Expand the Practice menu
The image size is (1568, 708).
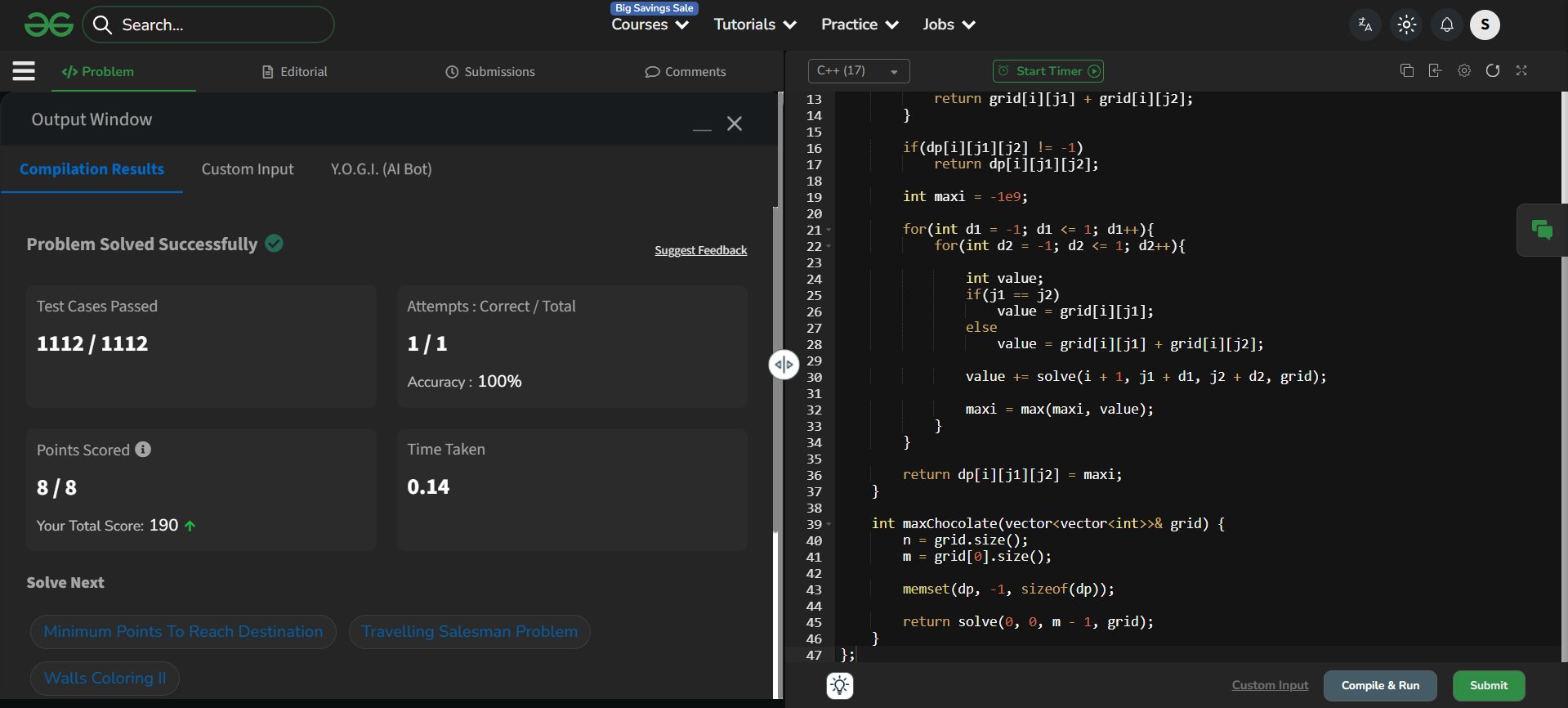(x=859, y=25)
